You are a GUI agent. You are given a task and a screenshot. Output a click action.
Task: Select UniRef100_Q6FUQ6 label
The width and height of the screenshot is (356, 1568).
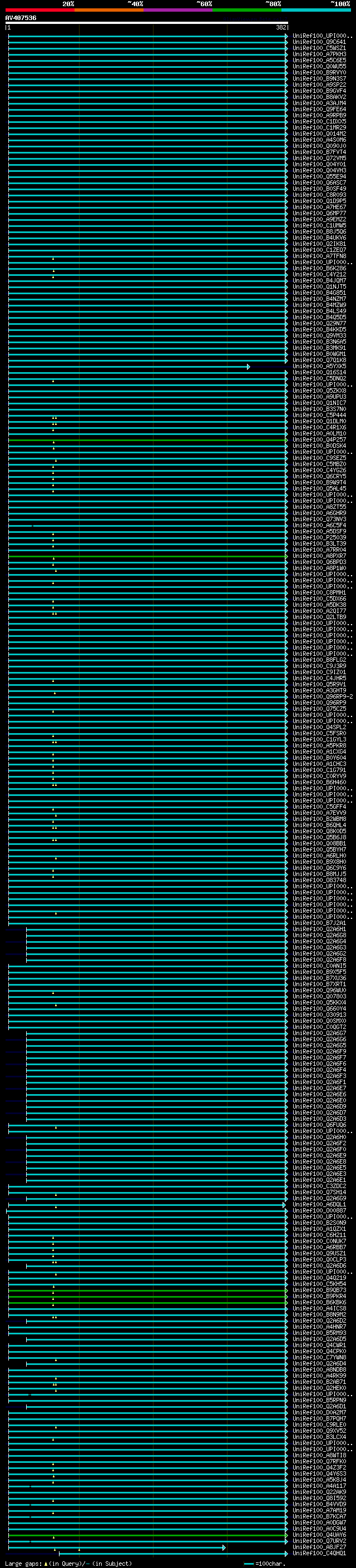click(x=319, y=1125)
